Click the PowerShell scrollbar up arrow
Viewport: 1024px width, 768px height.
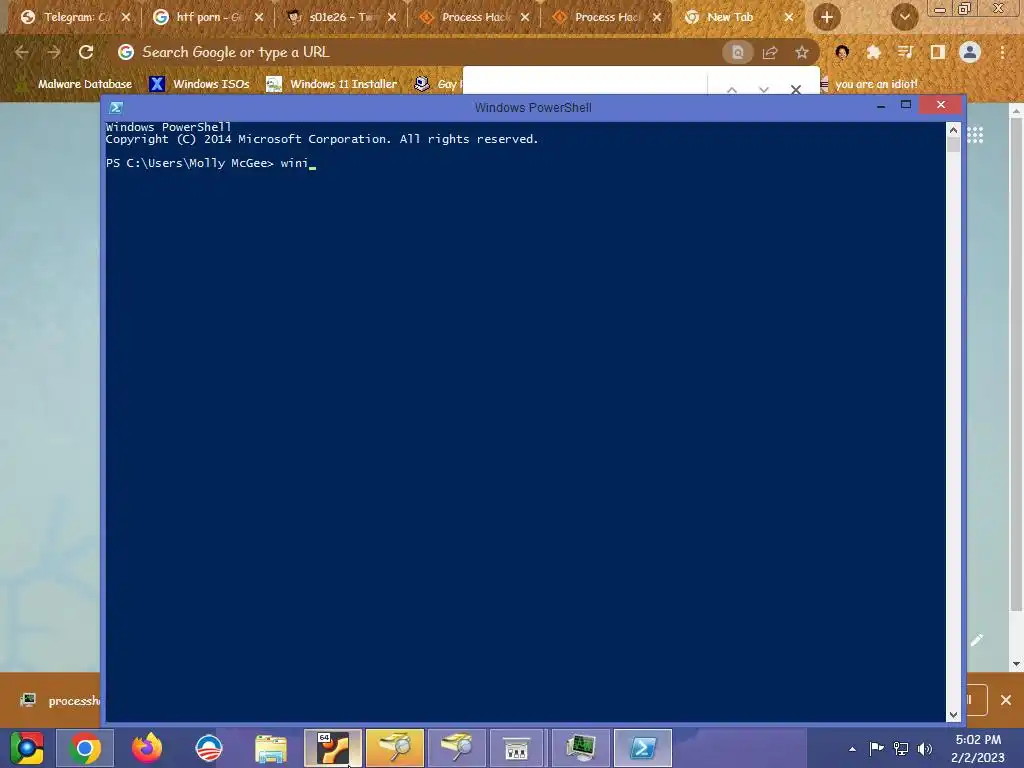[953, 130]
